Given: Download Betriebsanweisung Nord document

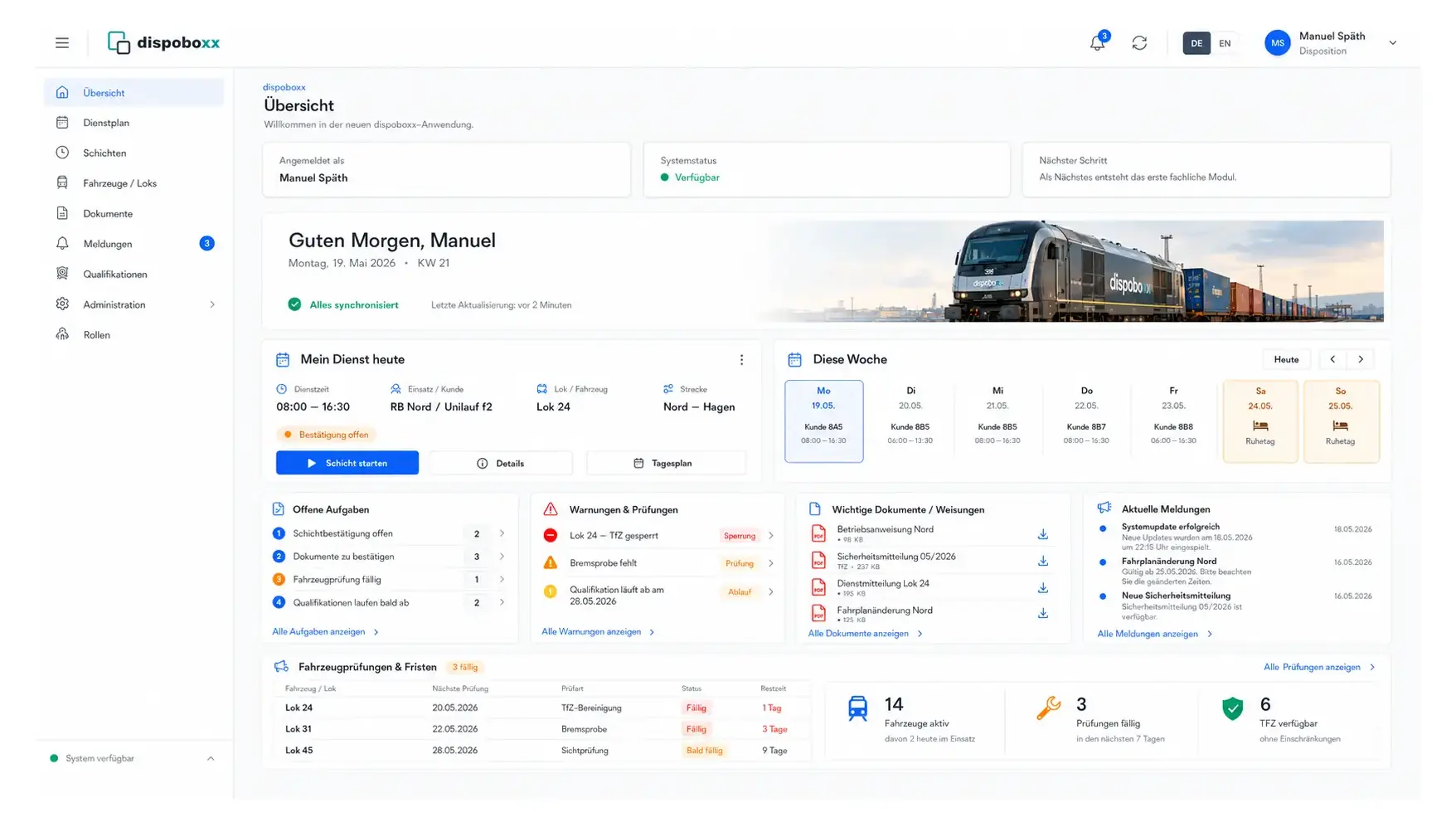Looking at the screenshot, I should point(1043,534).
